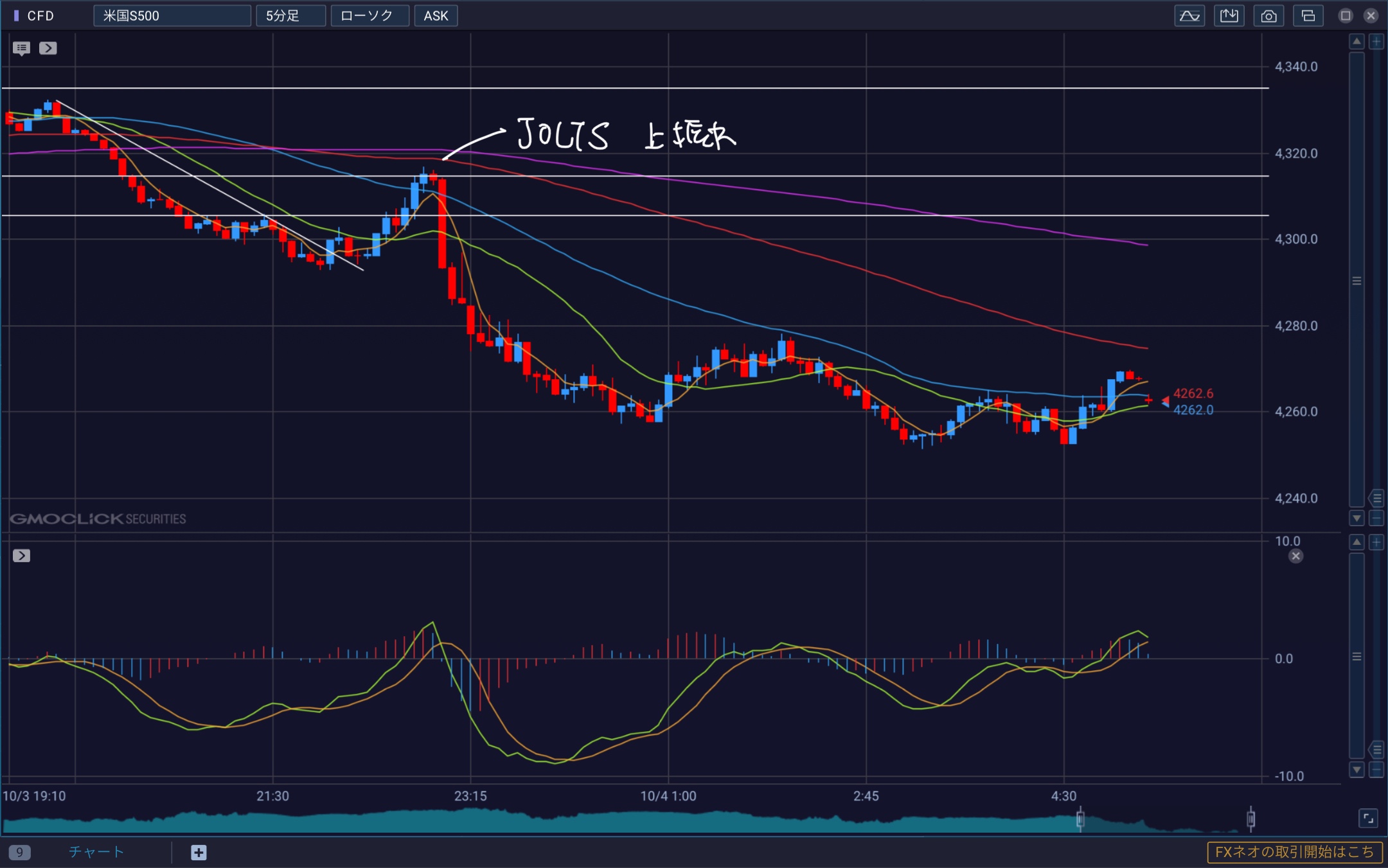Click the chart import/export icon
This screenshot has height=868, width=1388.
(1229, 16)
